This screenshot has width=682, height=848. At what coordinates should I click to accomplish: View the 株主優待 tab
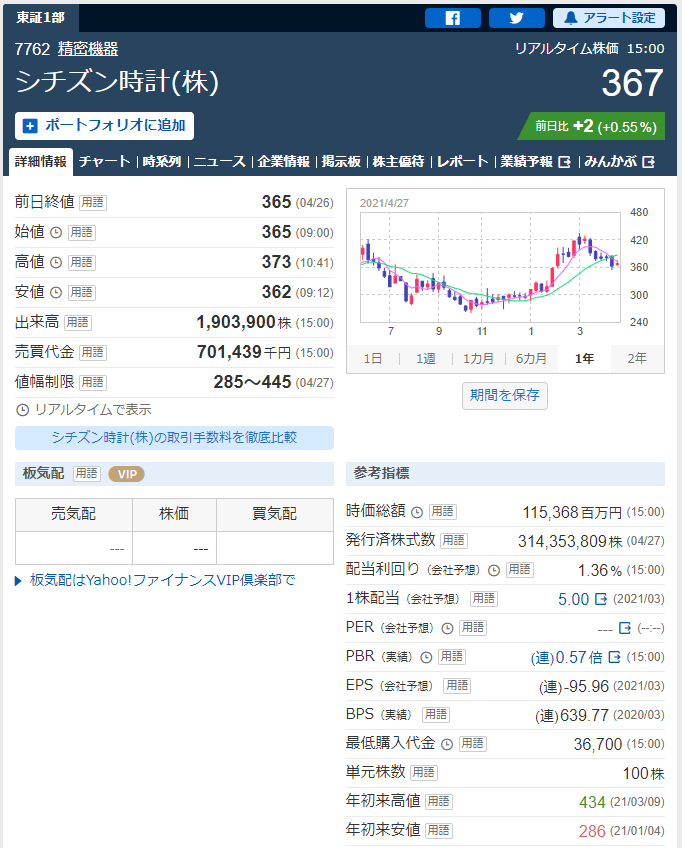click(x=399, y=162)
